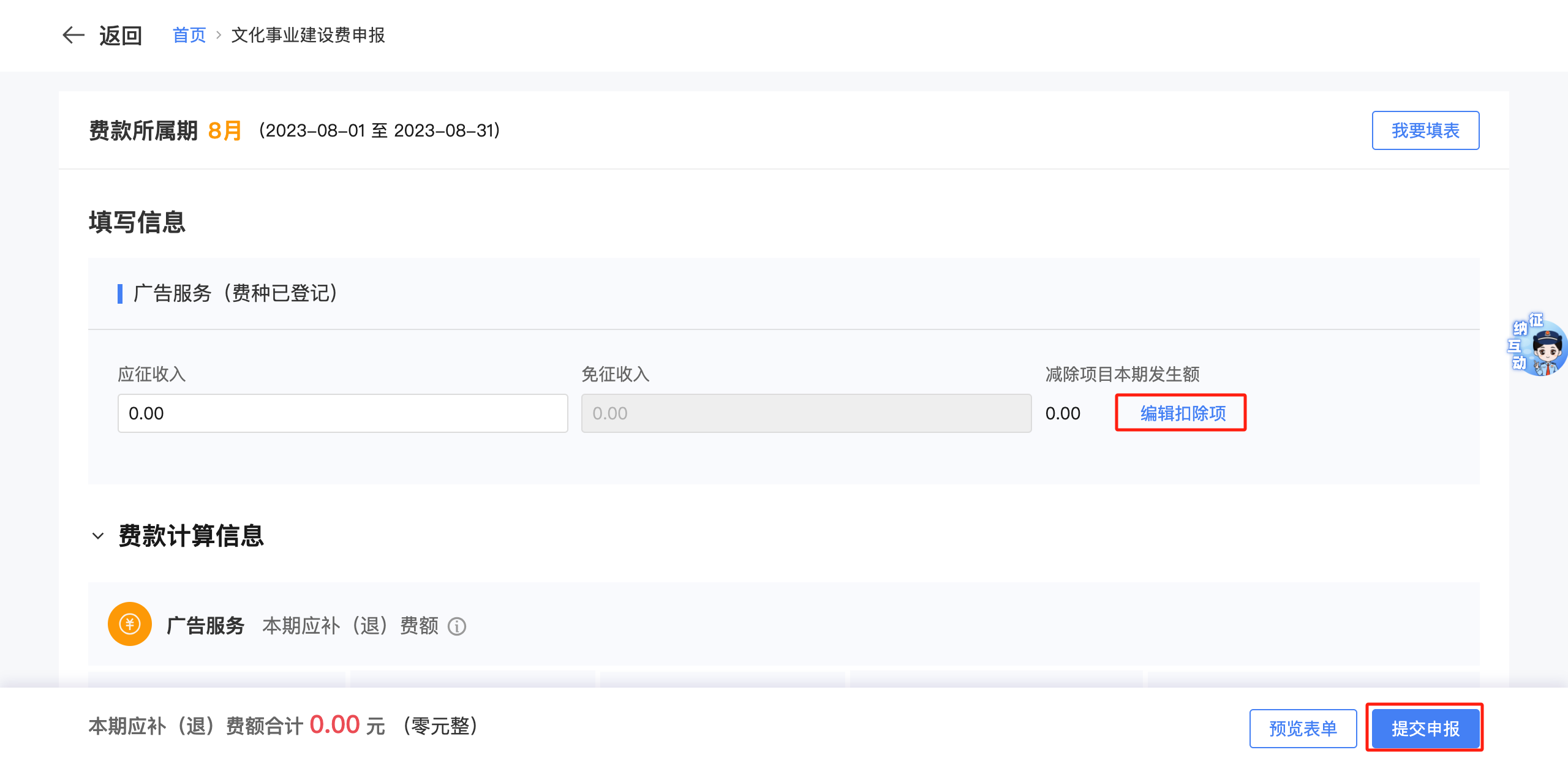The height and width of the screenshot is (766, 1568).
Task: Collapse the 费款计算信息 section chevron
Action: (98, 536)
